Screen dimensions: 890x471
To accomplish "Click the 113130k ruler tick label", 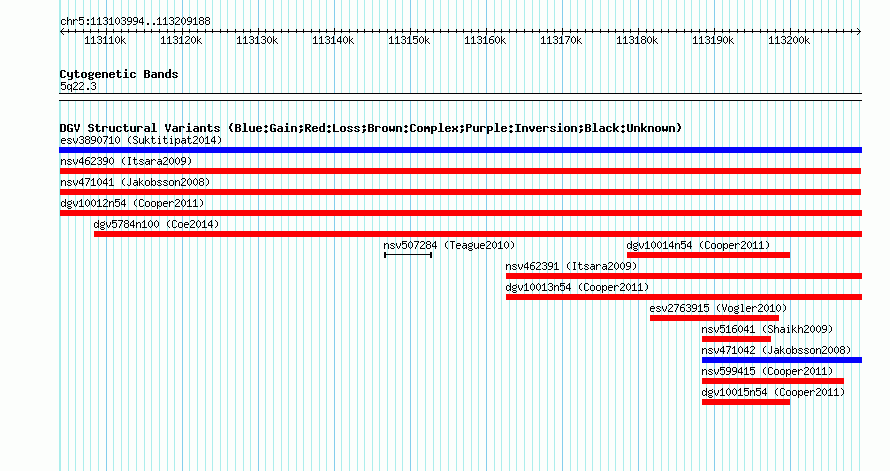I will pyautogui.click(x=258, y=41).
